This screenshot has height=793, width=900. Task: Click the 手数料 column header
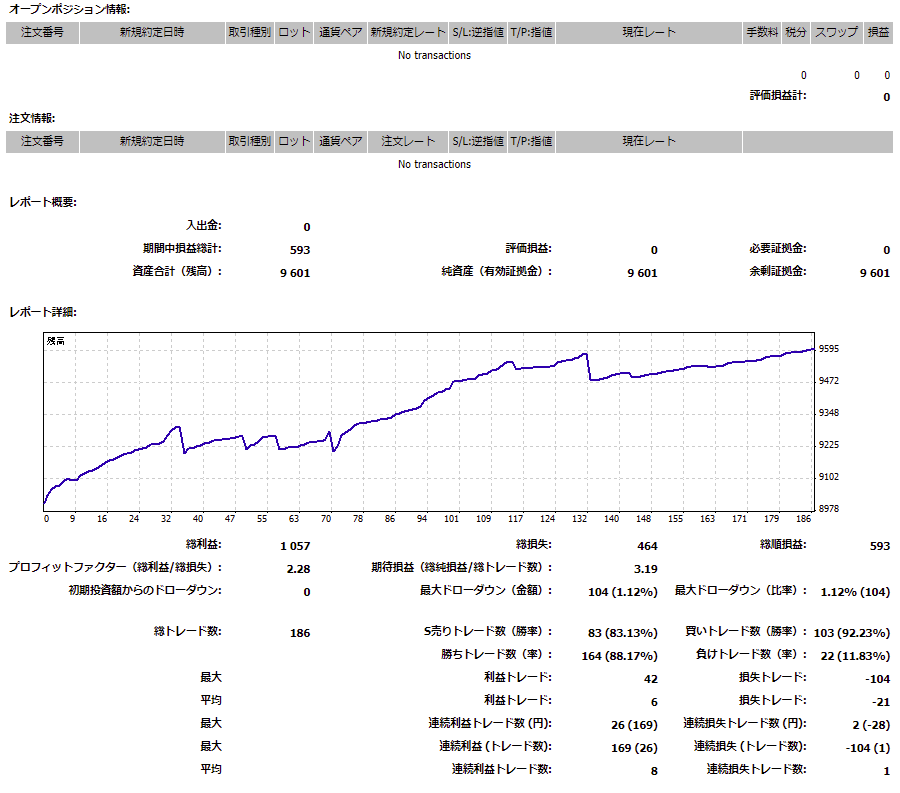(x=761, y=32)
